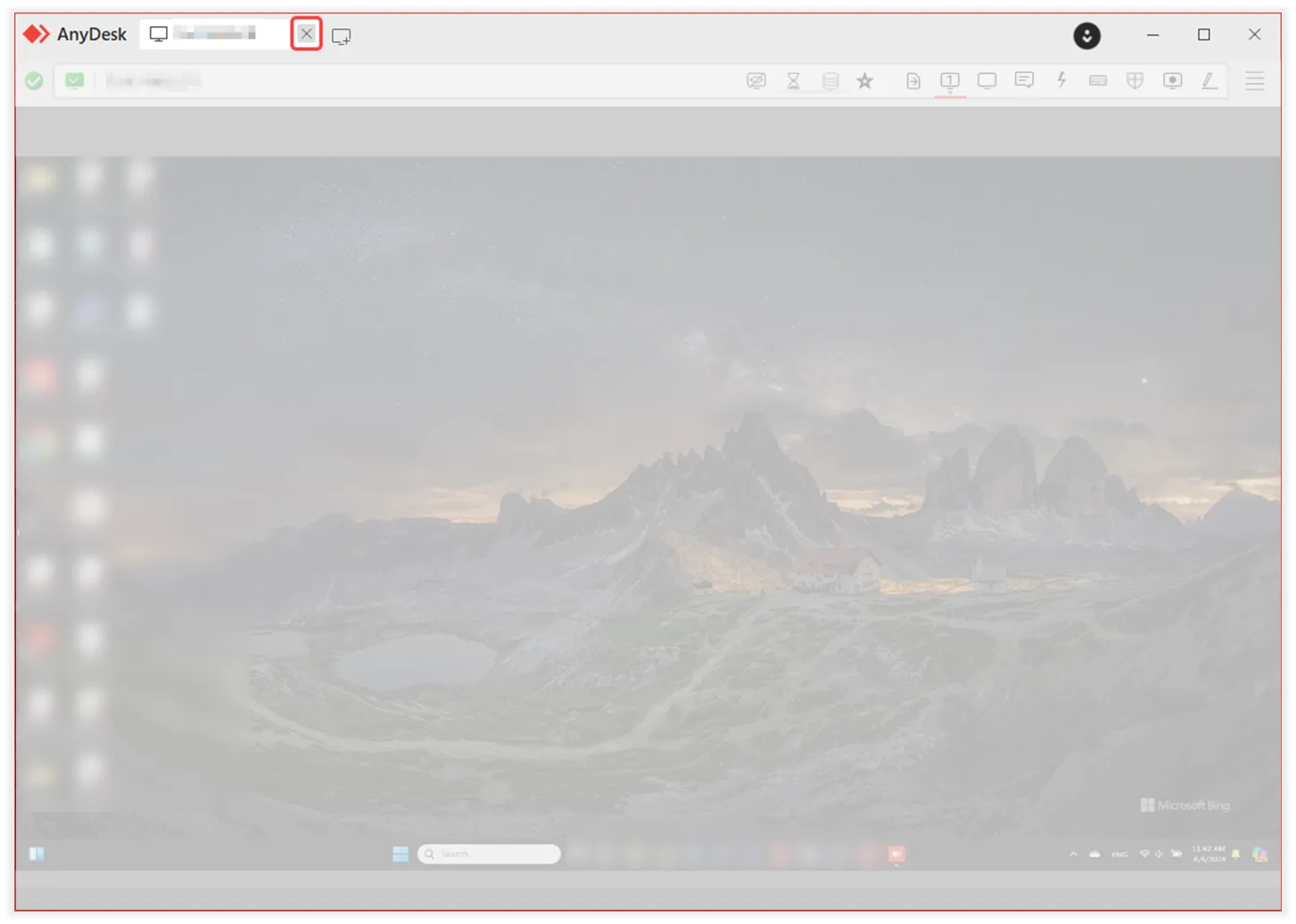This screenshot has width=1296, height=924.
Task: Start the session recording
Action: coord(1172,80)
